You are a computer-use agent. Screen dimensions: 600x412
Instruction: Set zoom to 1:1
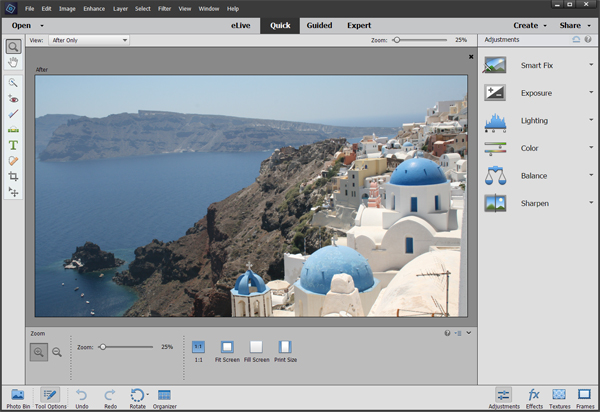[x=198, y=351]
